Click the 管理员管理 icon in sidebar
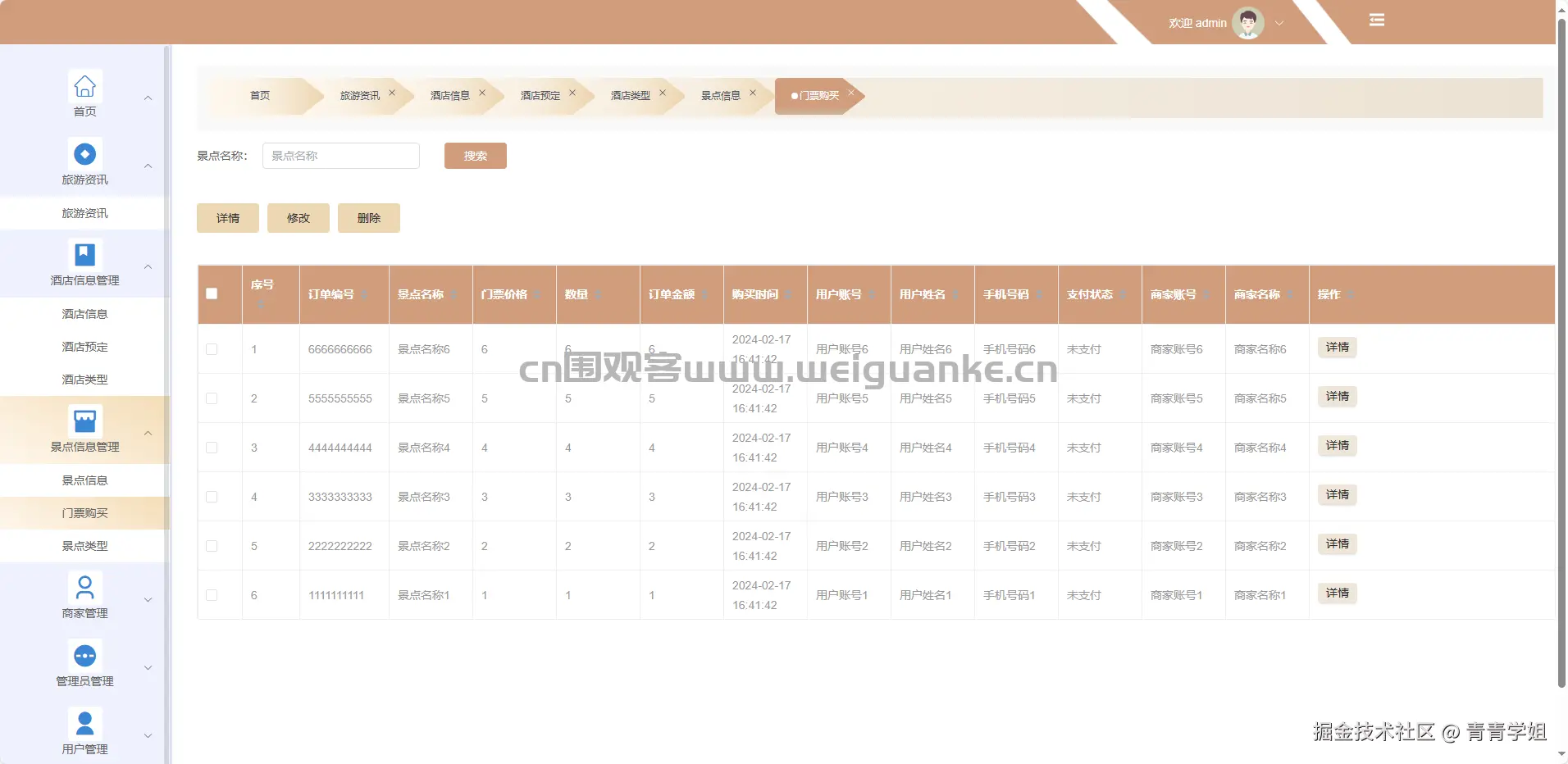The width and height of the screenshot is (1568, 764). click(x=84, y=654)
